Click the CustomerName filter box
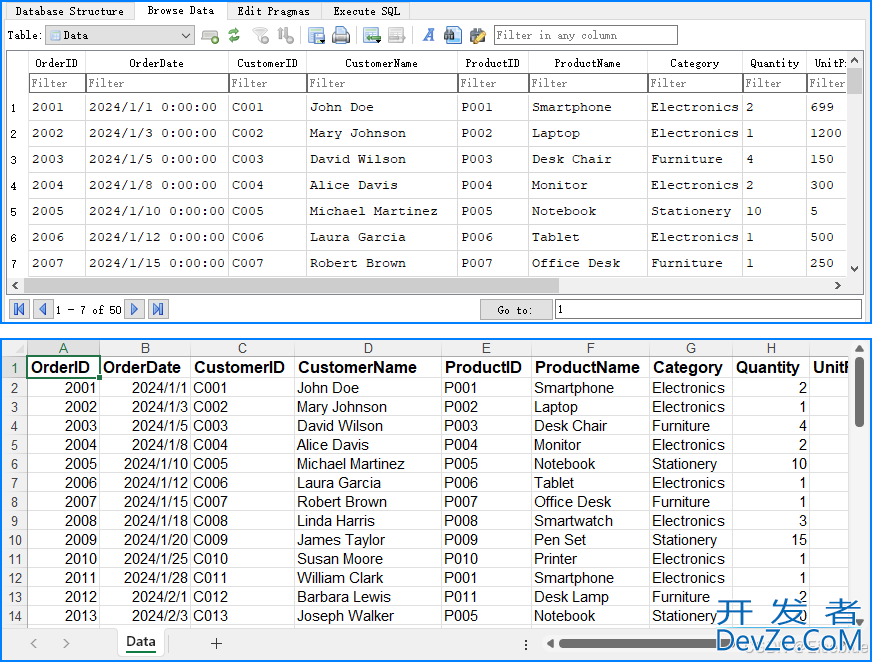The image size is (872, 662). point(382,83)
